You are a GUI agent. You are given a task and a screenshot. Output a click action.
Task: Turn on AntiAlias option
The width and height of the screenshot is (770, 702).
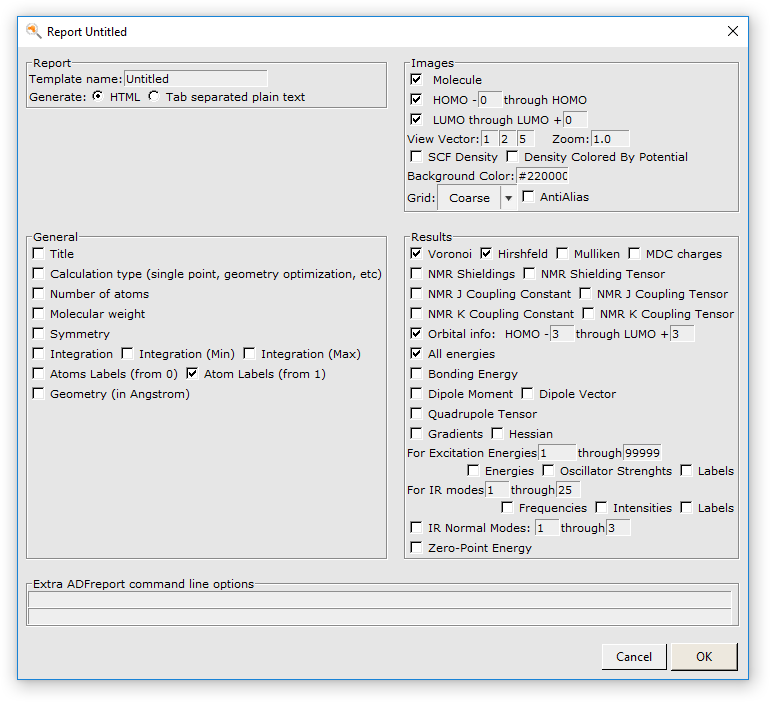point(528,197)
